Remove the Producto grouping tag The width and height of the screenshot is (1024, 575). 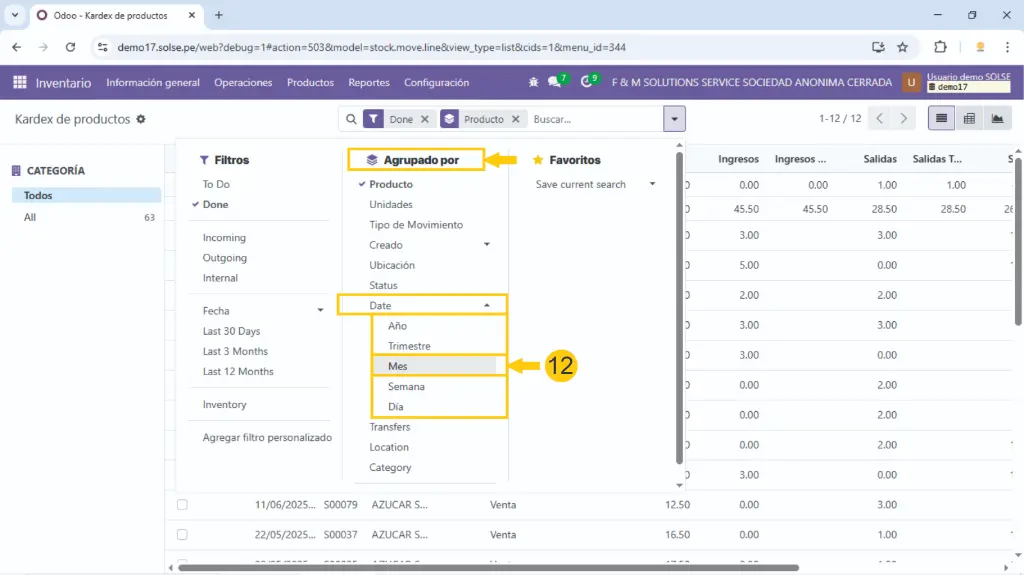[x=516, y=119]
